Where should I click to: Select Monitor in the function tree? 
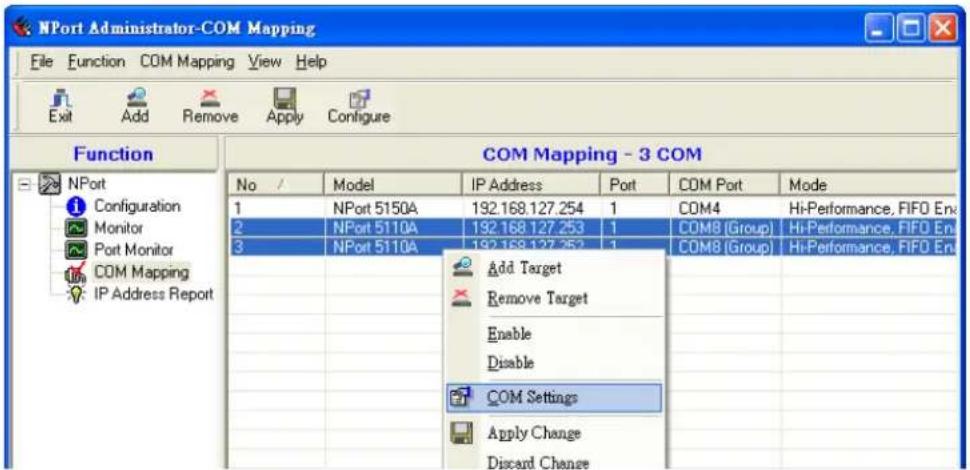point(118,229)
